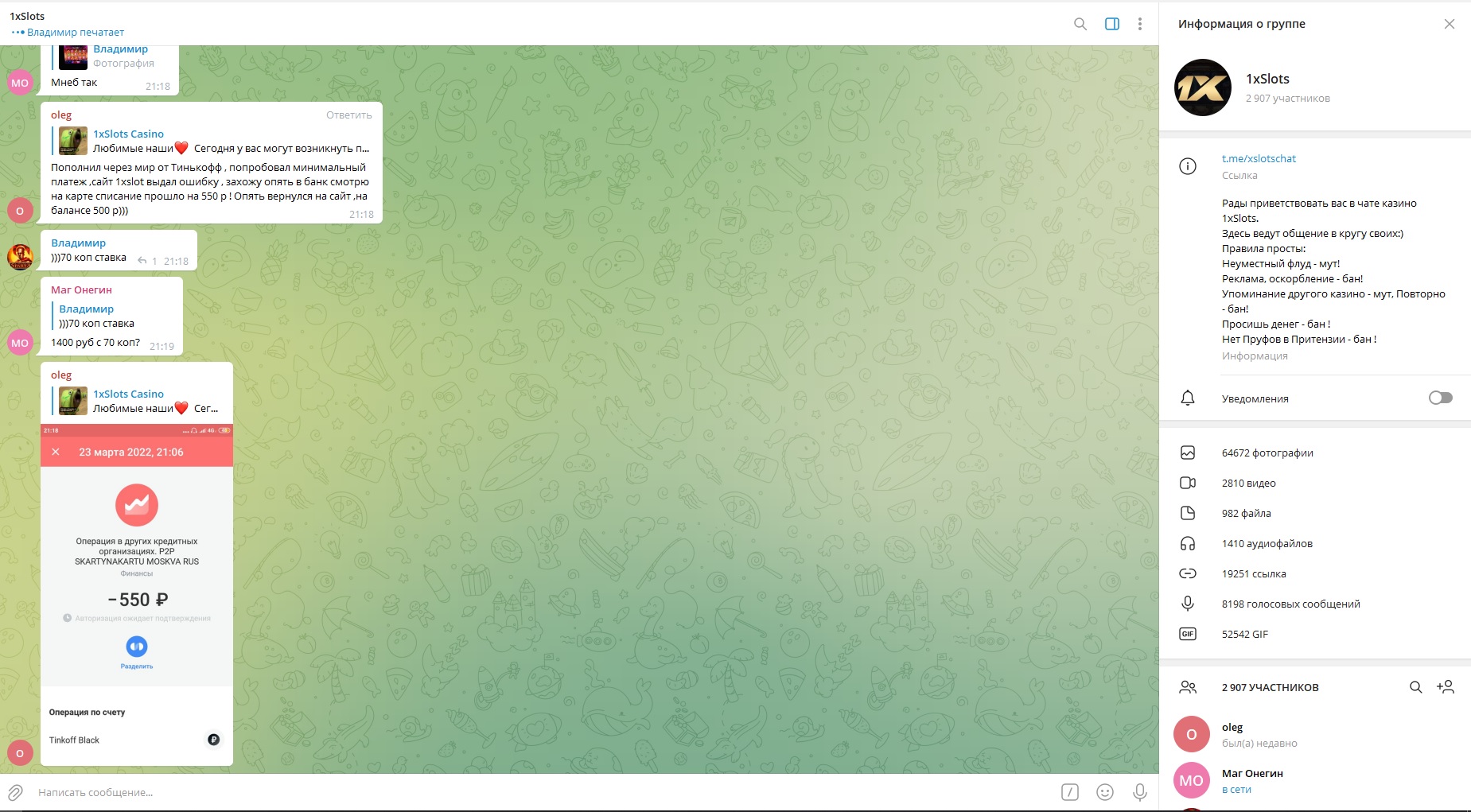Open the Tinkoff transaction screenshot photo

point(137,594)
